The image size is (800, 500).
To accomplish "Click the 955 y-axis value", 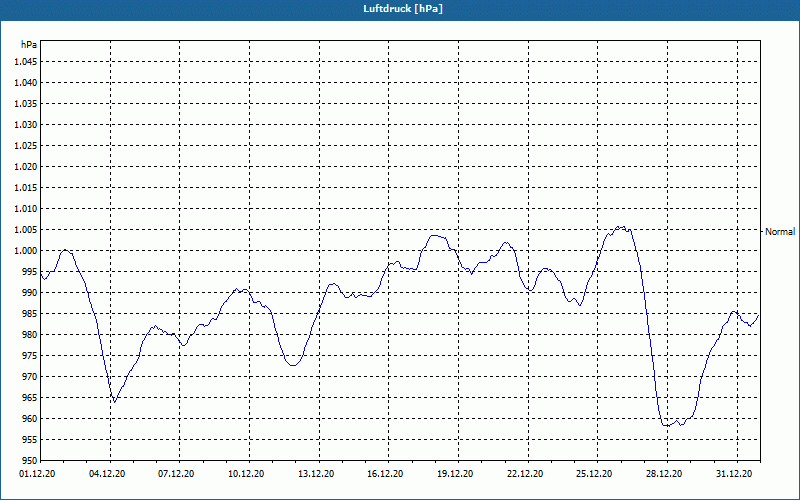I will (x=30, y=439).
